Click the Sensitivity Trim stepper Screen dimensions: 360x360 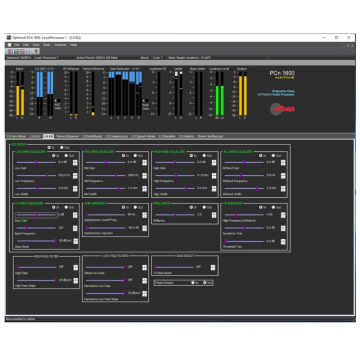click(x=283, y=228)
